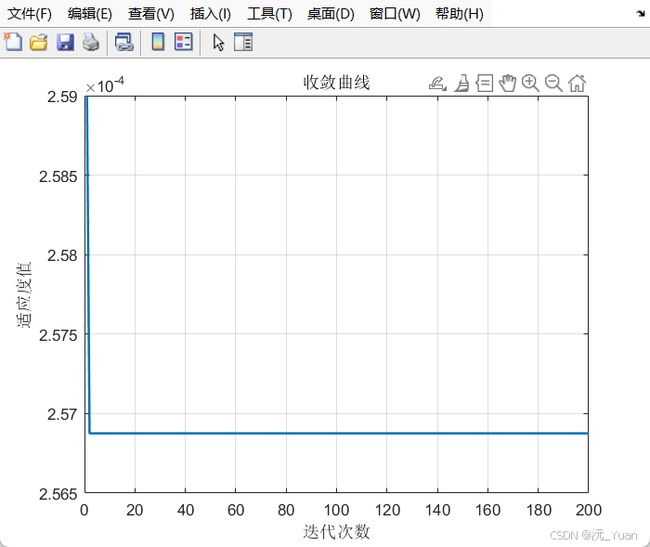Click the axes export icon above the plot
Viewport: 650px width, 547px height.
click(x=438, y=83)
